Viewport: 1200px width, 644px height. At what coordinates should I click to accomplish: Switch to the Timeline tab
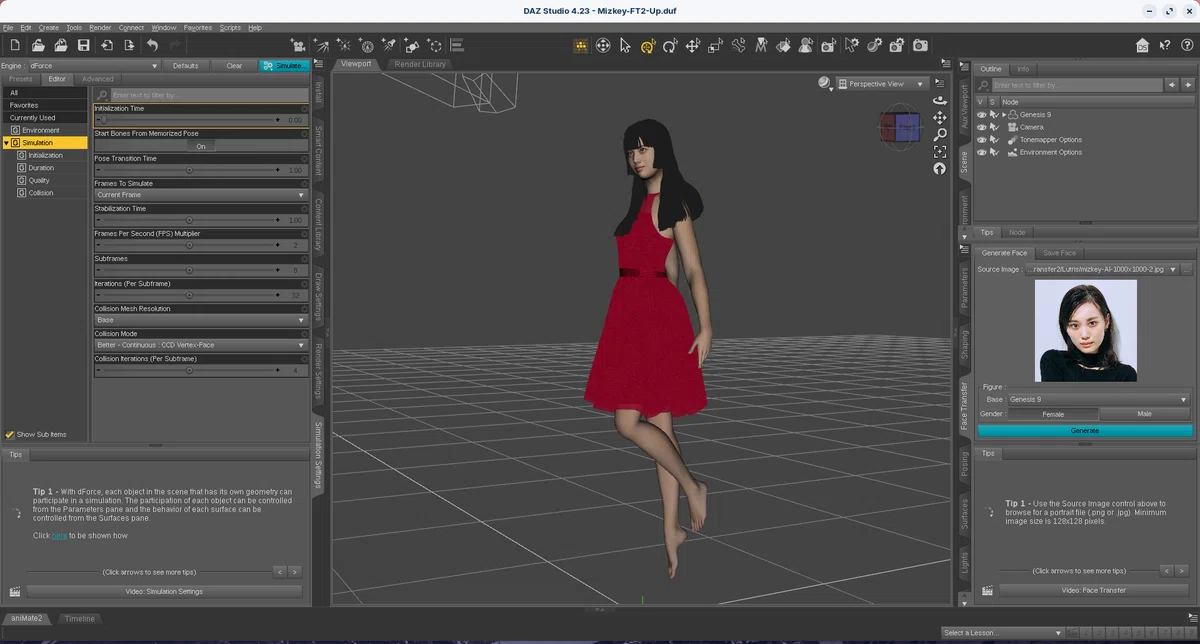point(80,619)
